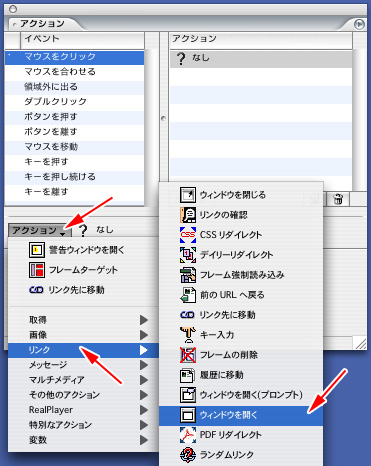Click the ウィンドウを開く(プロンプト) icon
This screenshot has height=466, width=371.
188,395
